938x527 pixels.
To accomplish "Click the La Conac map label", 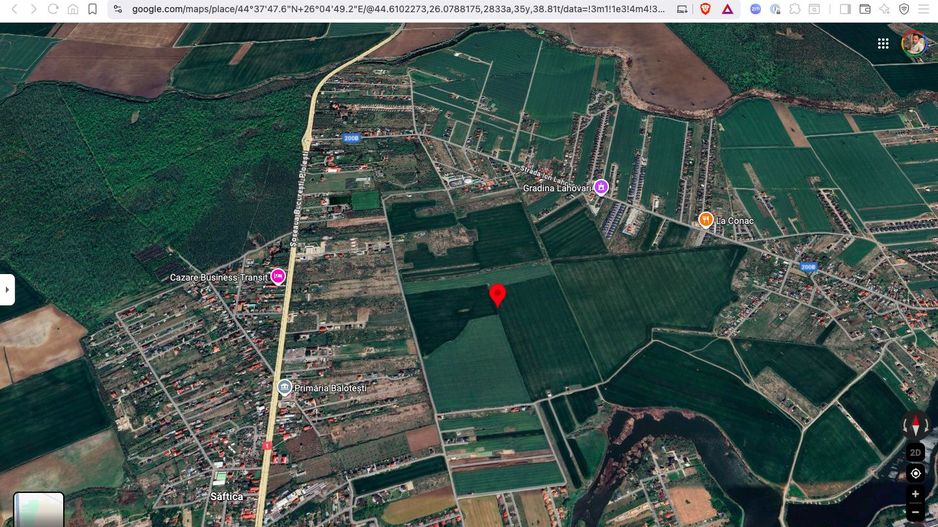I will click(x=735, y=221).
